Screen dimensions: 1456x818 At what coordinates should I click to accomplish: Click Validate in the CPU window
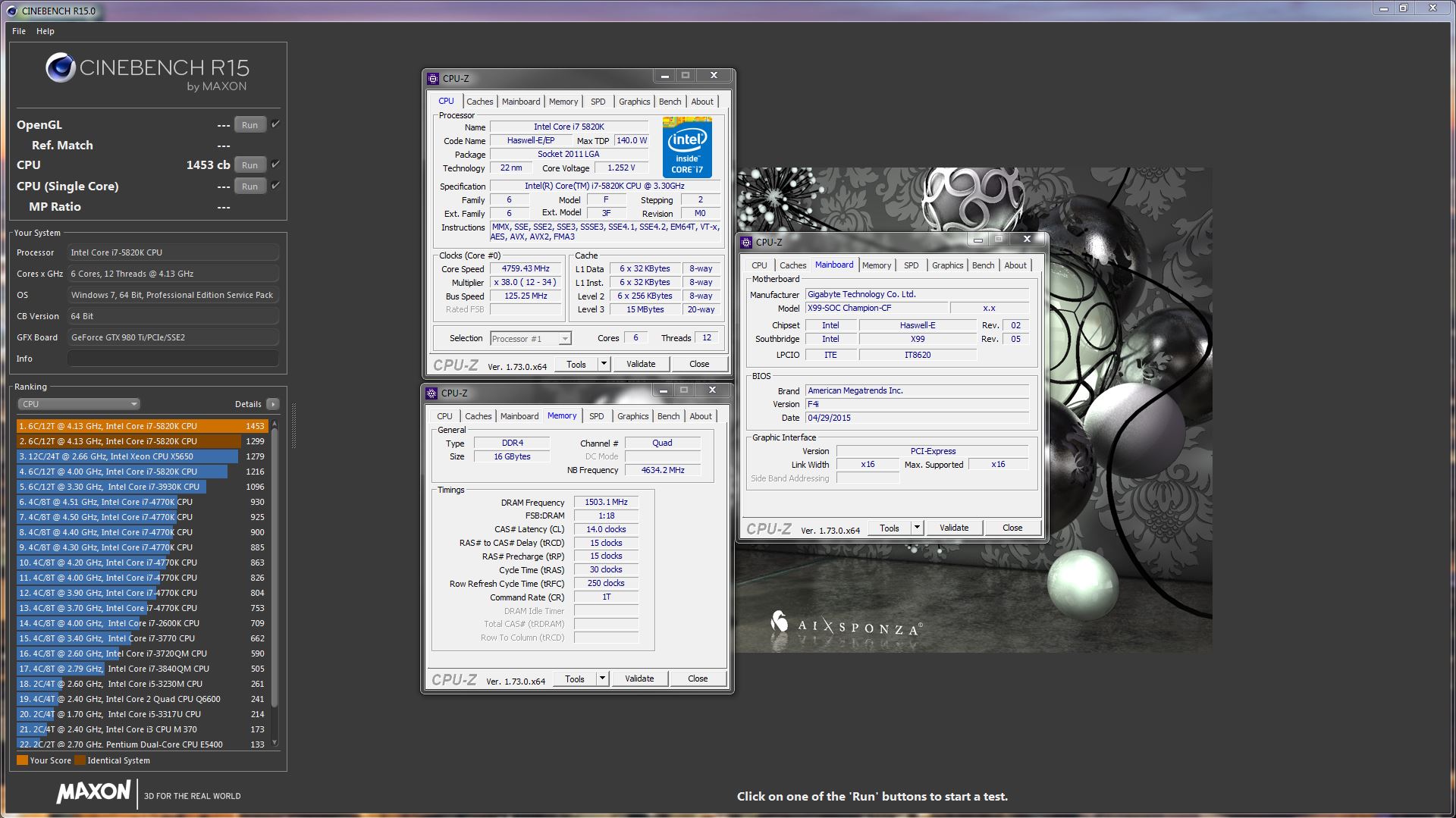click(x=641, y=364)
